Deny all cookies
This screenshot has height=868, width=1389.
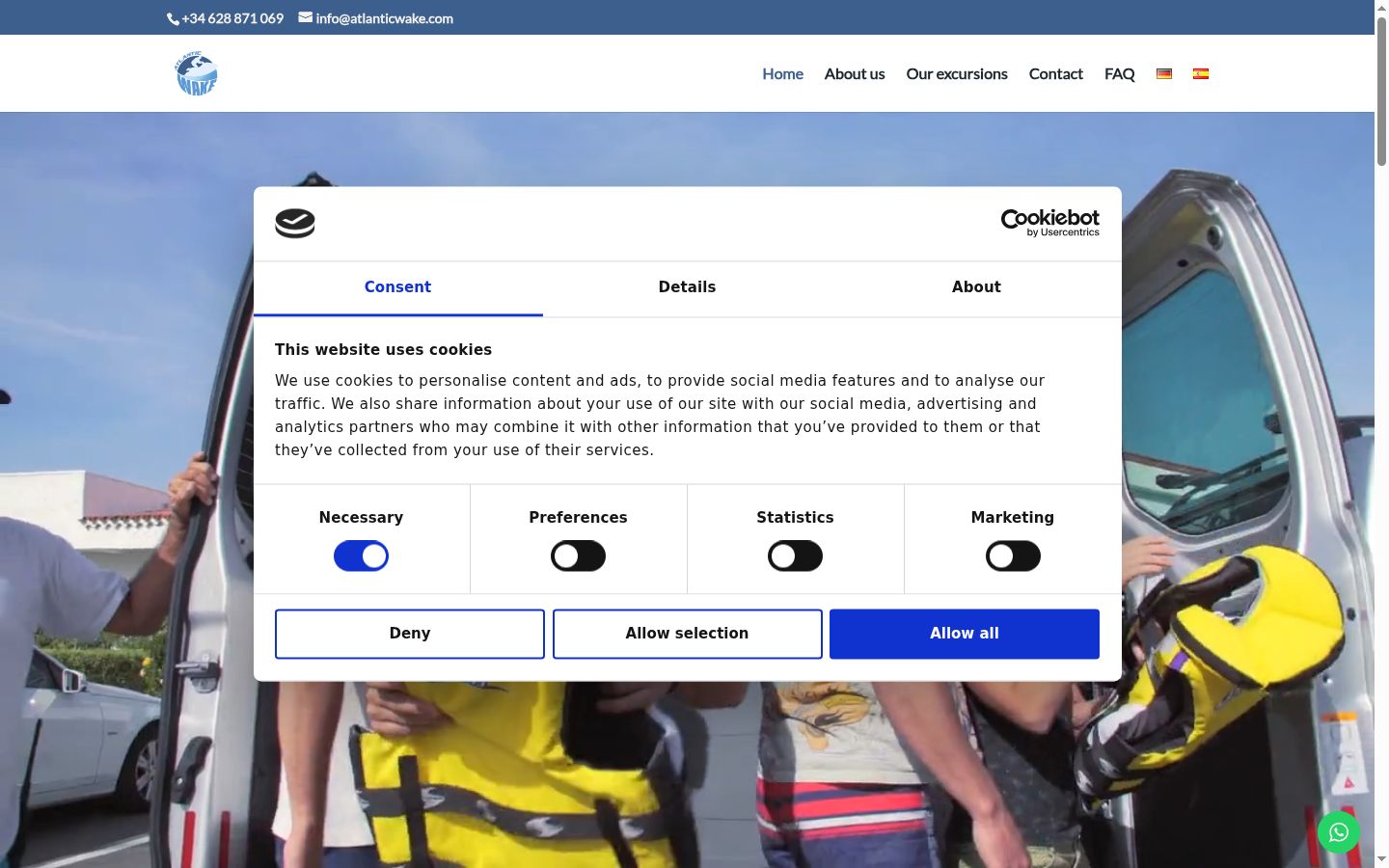pyautogui.click(x=410, y=634)
